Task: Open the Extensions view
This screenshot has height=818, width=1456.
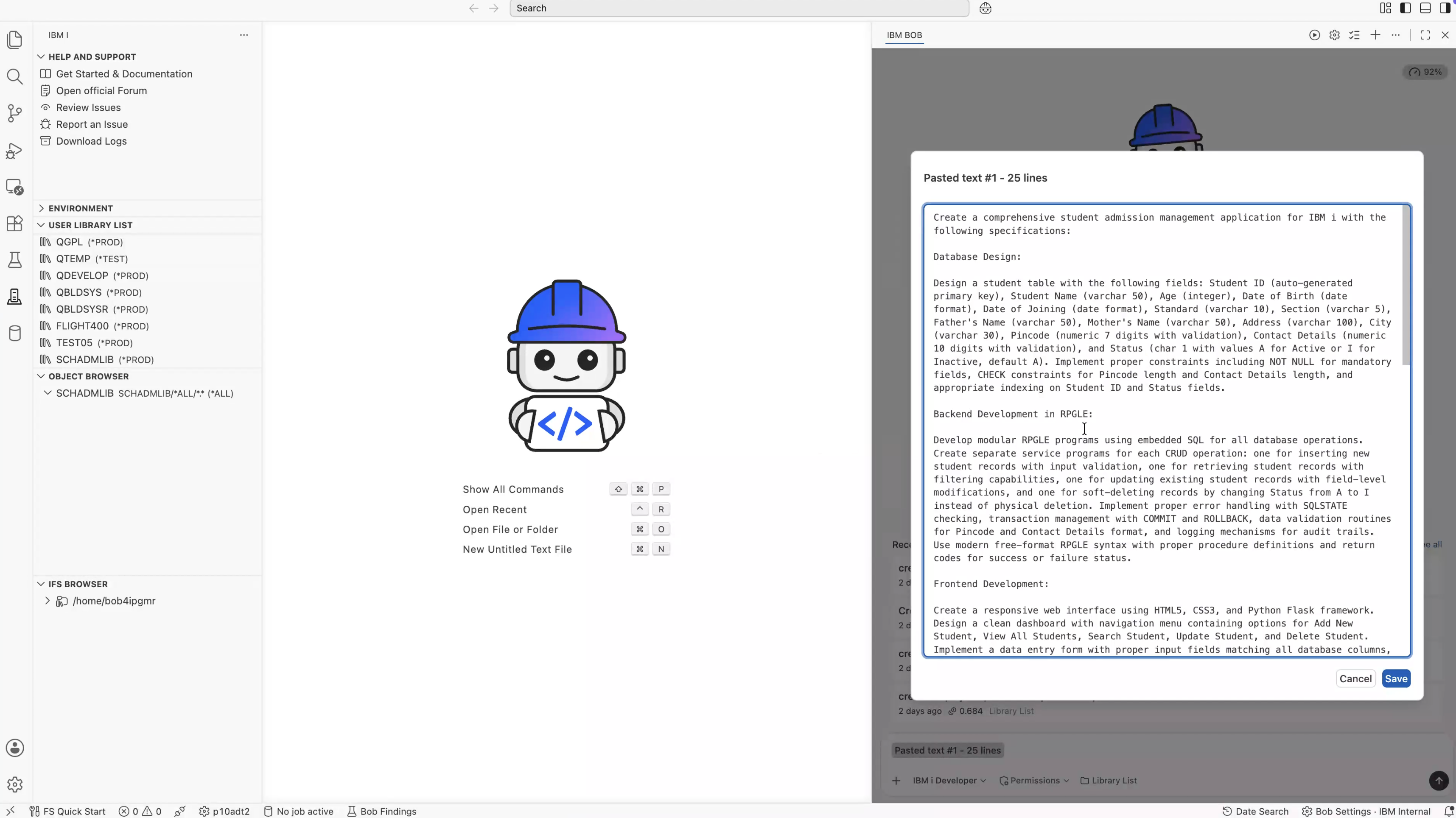Action: [15, 223]
